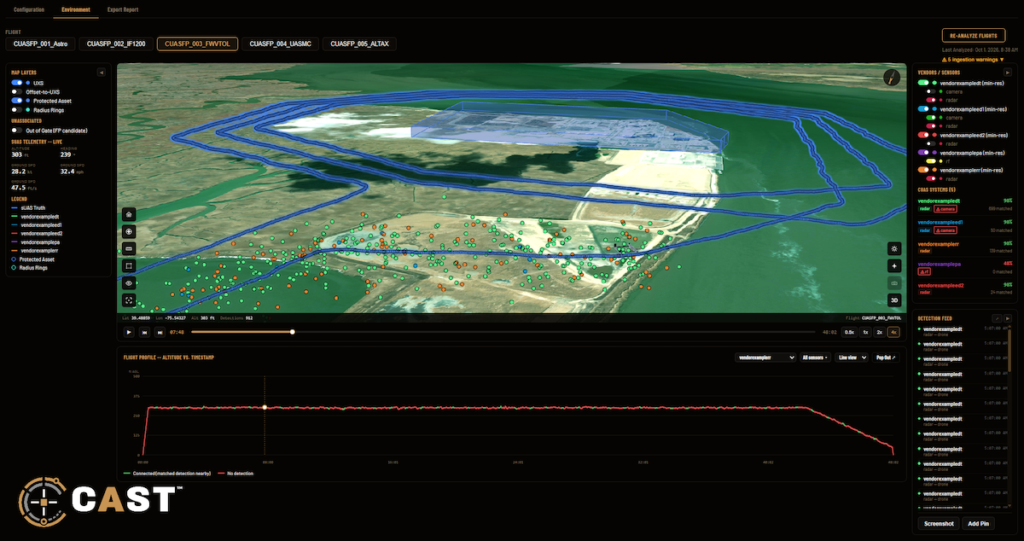This screenshot has height=541, width=1024.
Task: Select flight CUASFP_004_UASMC
Action: 280,44
